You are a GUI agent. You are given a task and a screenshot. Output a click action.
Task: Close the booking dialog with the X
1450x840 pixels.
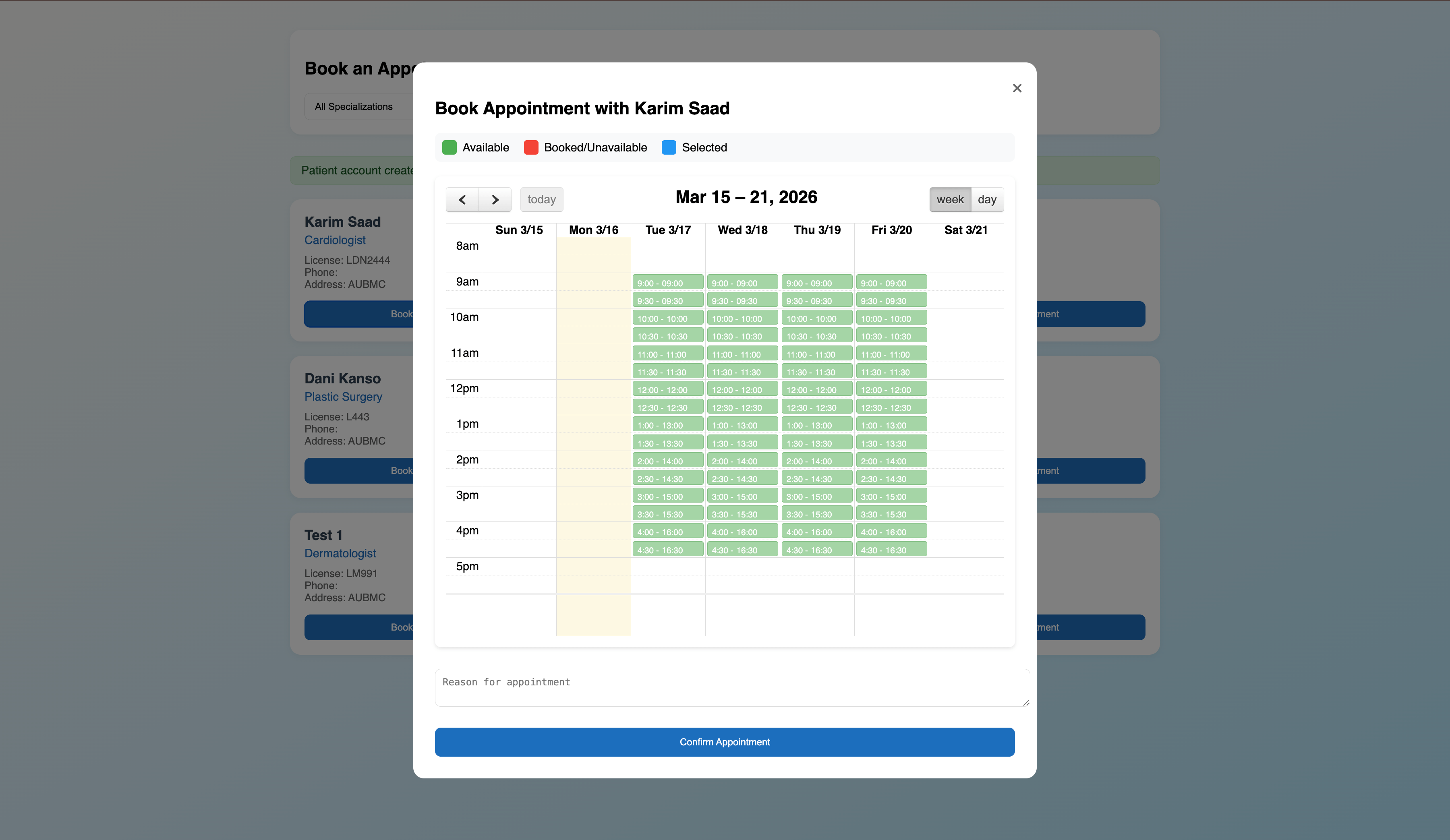click(x=1017, y=88)
